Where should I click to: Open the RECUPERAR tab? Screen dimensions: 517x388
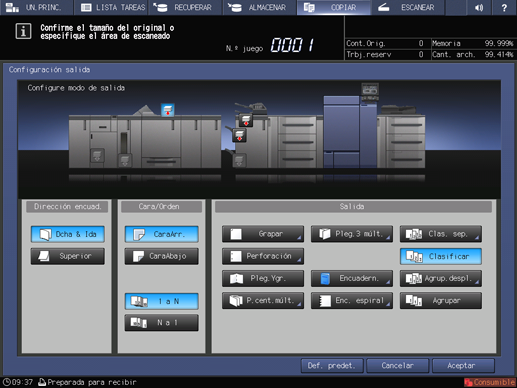pyautogui.click(x=185, y=7)
